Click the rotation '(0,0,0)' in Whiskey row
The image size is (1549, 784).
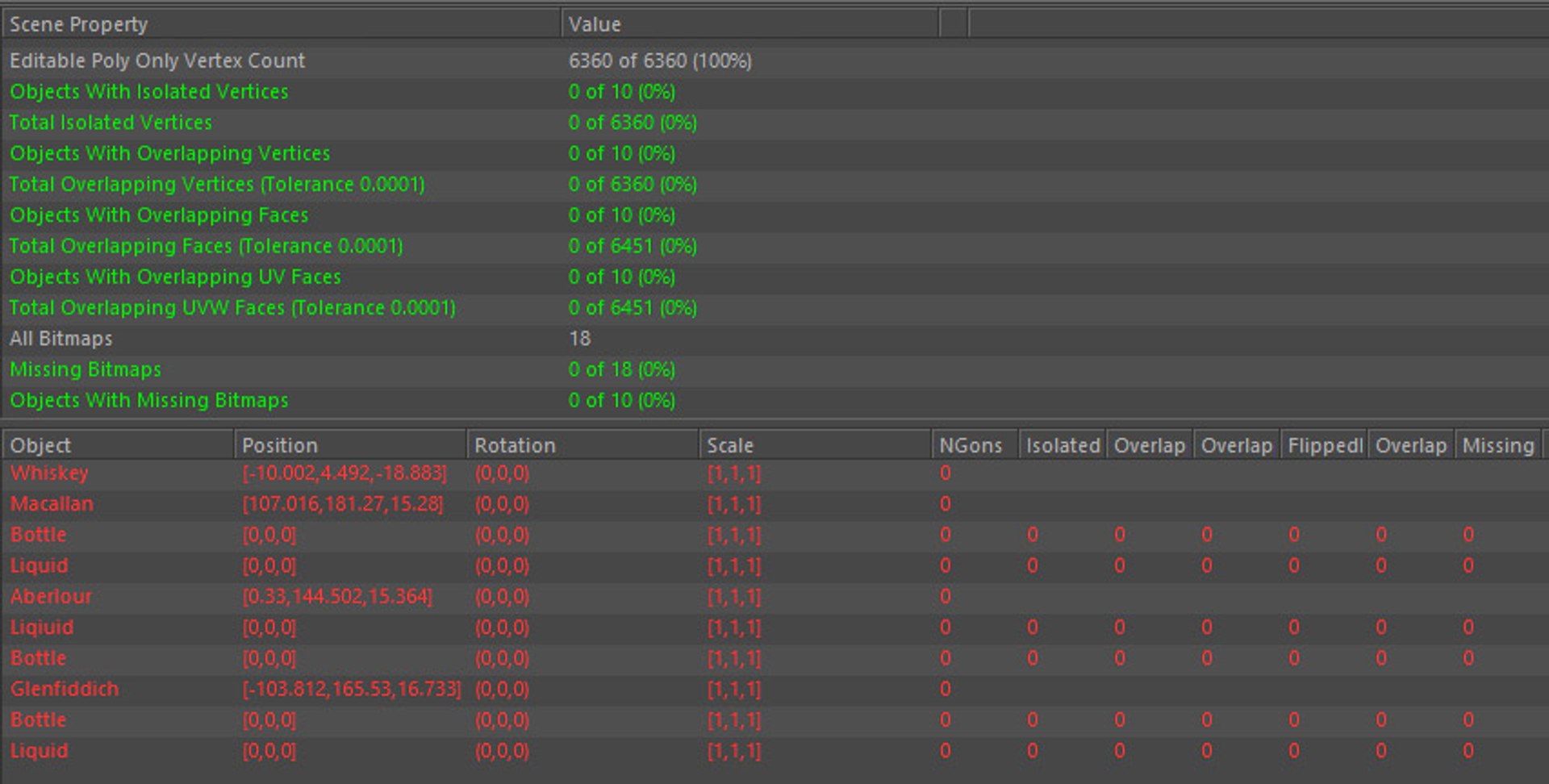(x=502, y=473)
